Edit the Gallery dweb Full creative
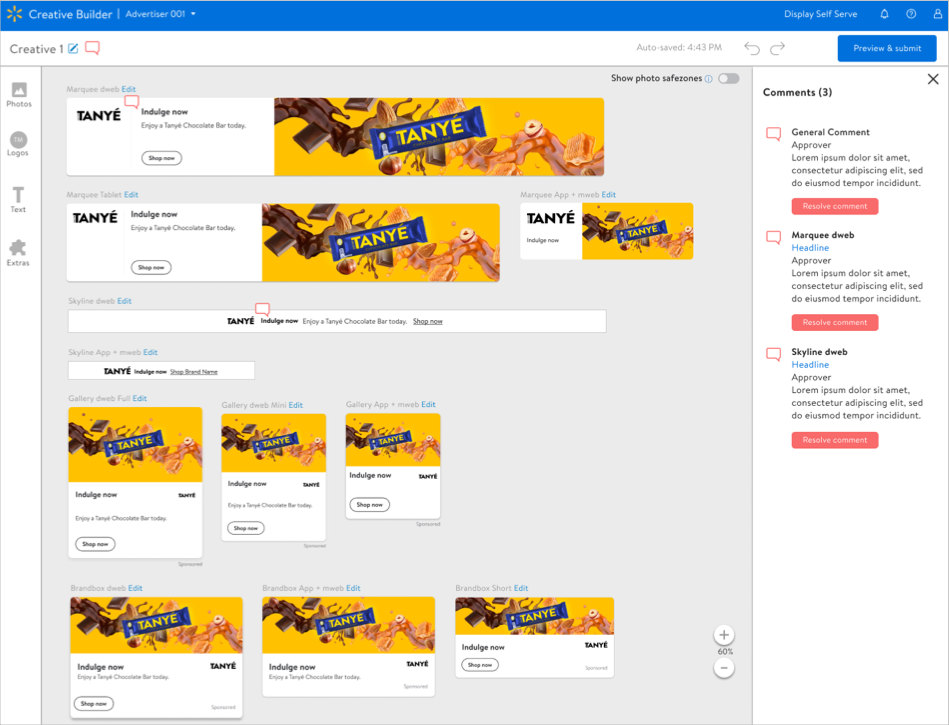949x725 pixels. [140, 398]
